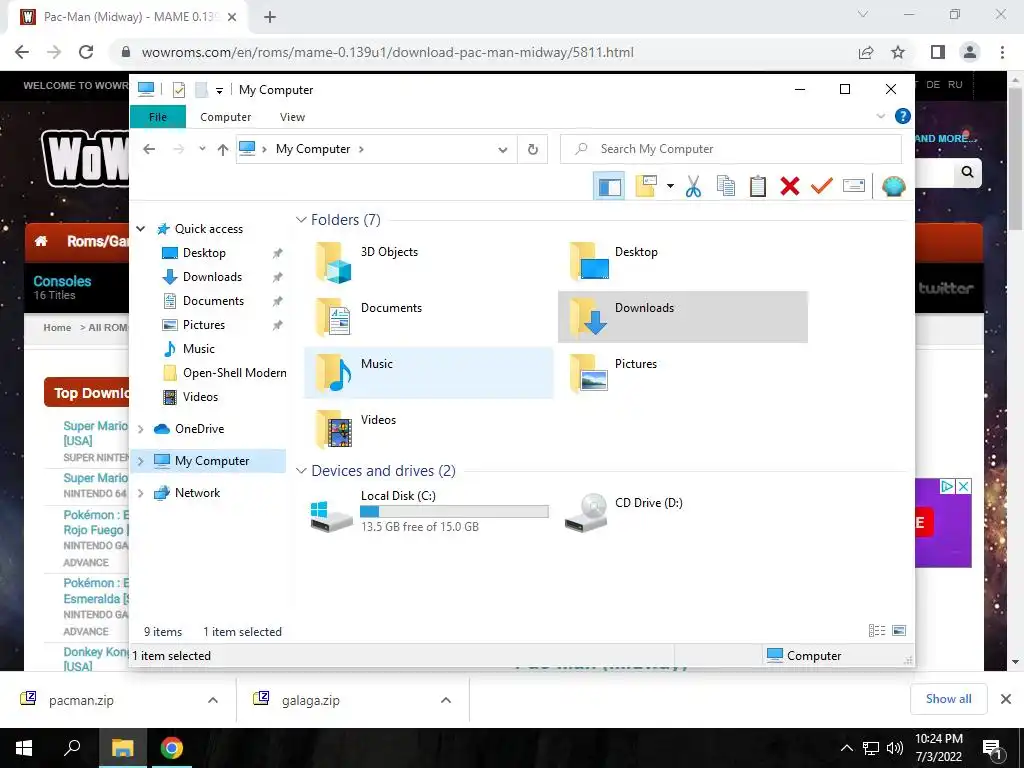This screenshot has height=768, width=1024.
Task: Switch to large icons view layout
Action: 899,630
